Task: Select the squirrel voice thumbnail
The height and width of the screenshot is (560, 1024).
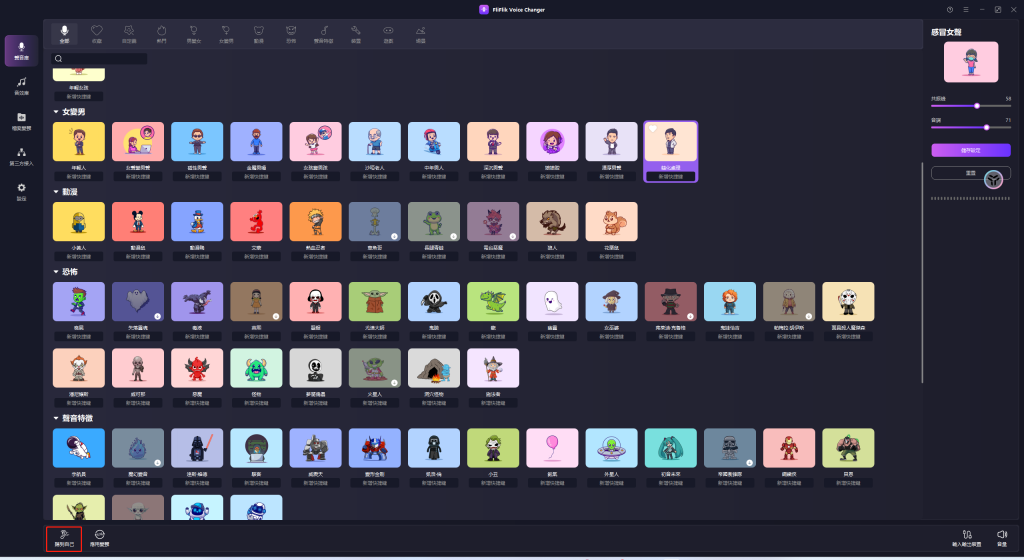Action: [611, 222]
